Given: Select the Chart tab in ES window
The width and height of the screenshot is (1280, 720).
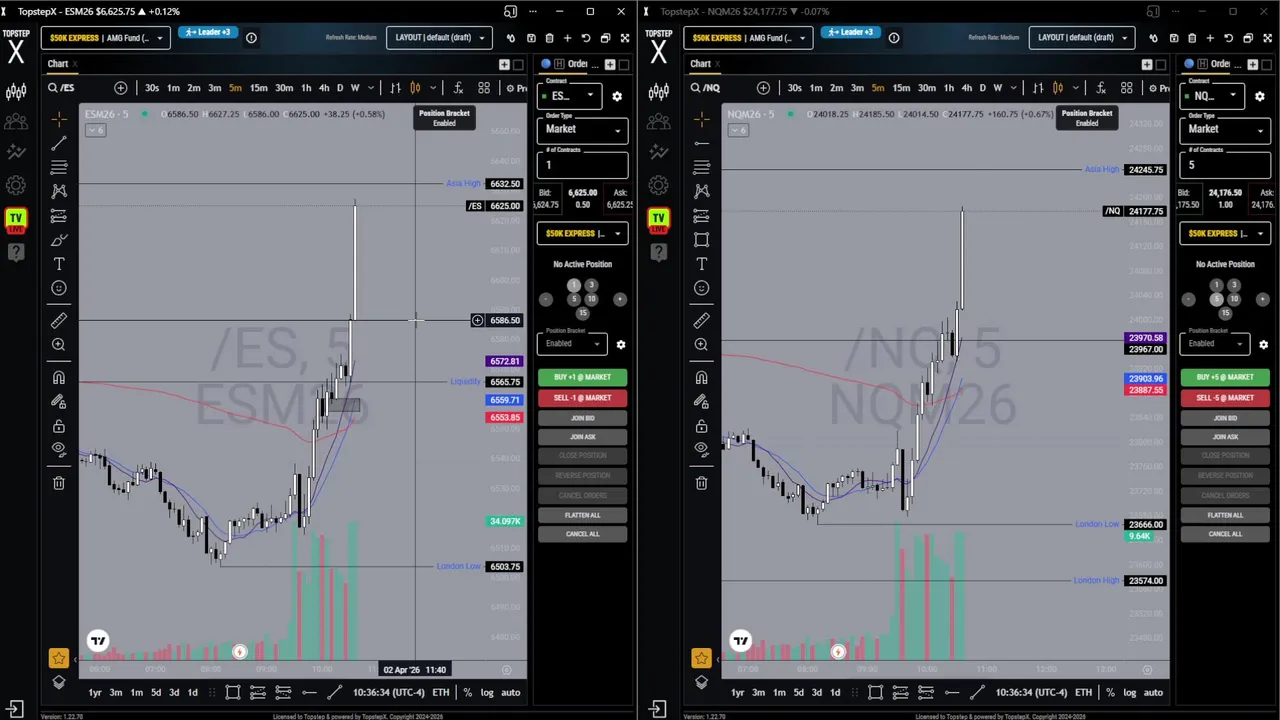Looking at the screenshot, I should (x=58, y=64).
